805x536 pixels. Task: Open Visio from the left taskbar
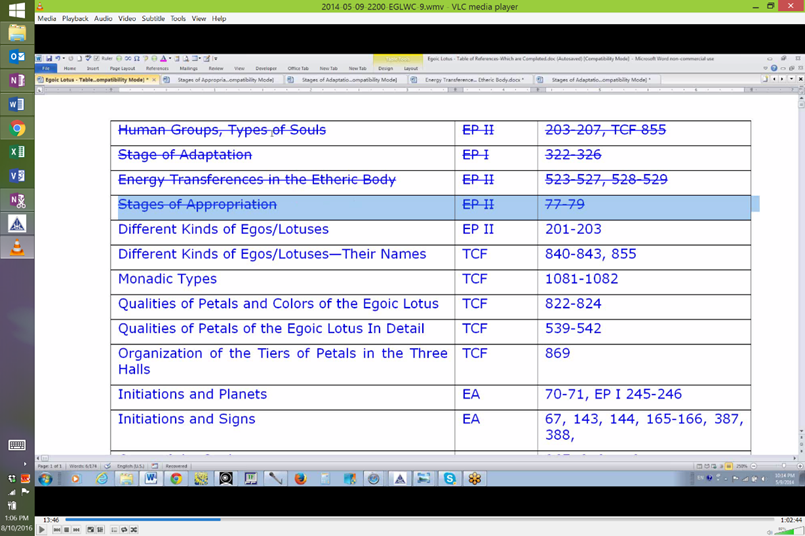17,176
